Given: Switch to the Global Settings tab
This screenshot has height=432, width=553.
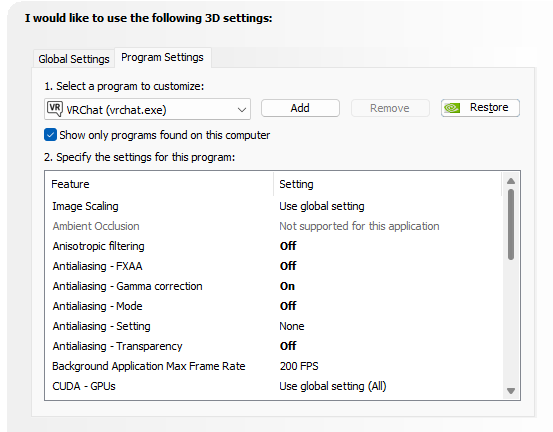Looking at the screenshot, I should [x=74, y=59].
